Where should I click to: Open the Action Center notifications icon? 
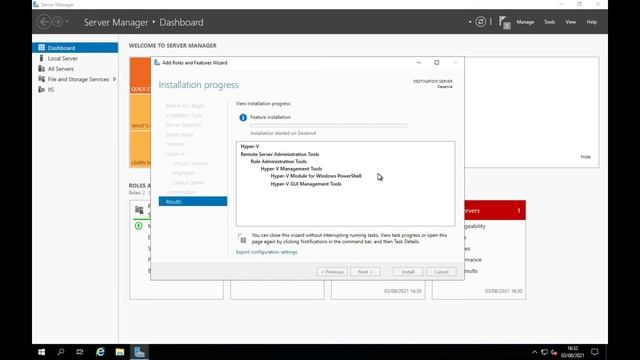tap(595, 352)
